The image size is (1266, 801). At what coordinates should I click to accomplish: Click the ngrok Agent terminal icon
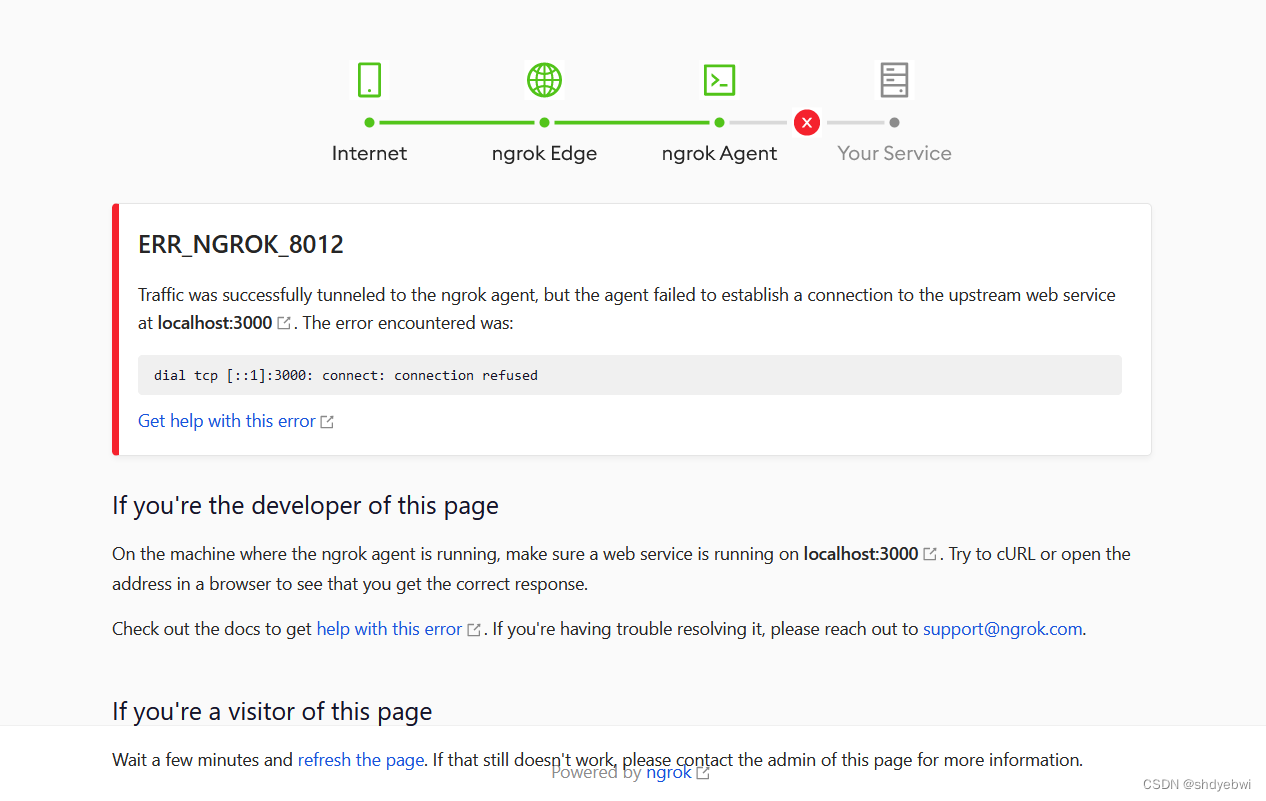720,80
